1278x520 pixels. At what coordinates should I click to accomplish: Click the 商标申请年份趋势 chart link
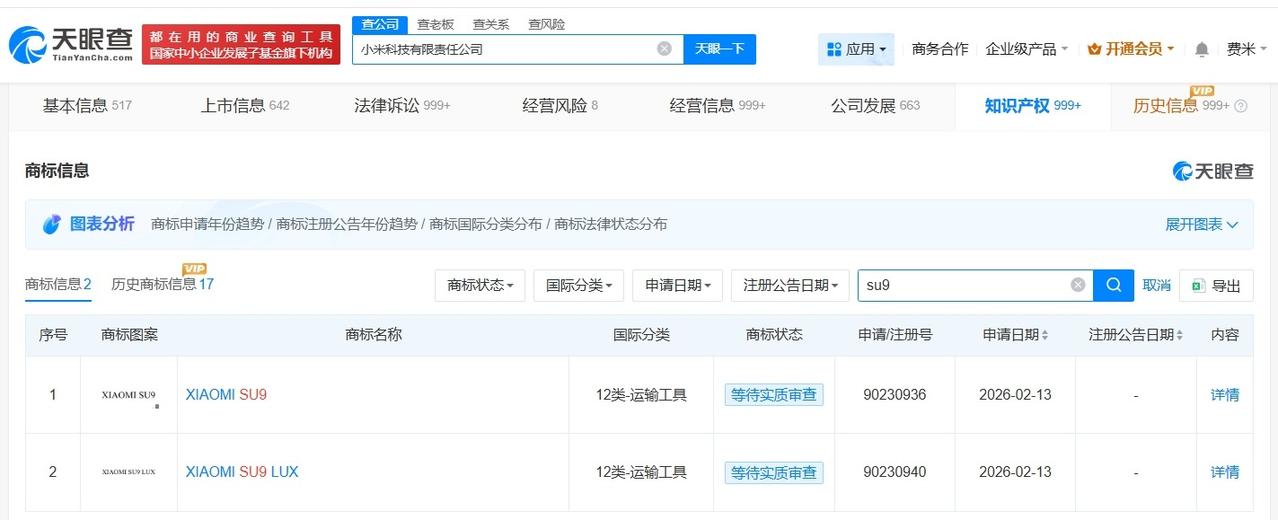pos(207,224)
